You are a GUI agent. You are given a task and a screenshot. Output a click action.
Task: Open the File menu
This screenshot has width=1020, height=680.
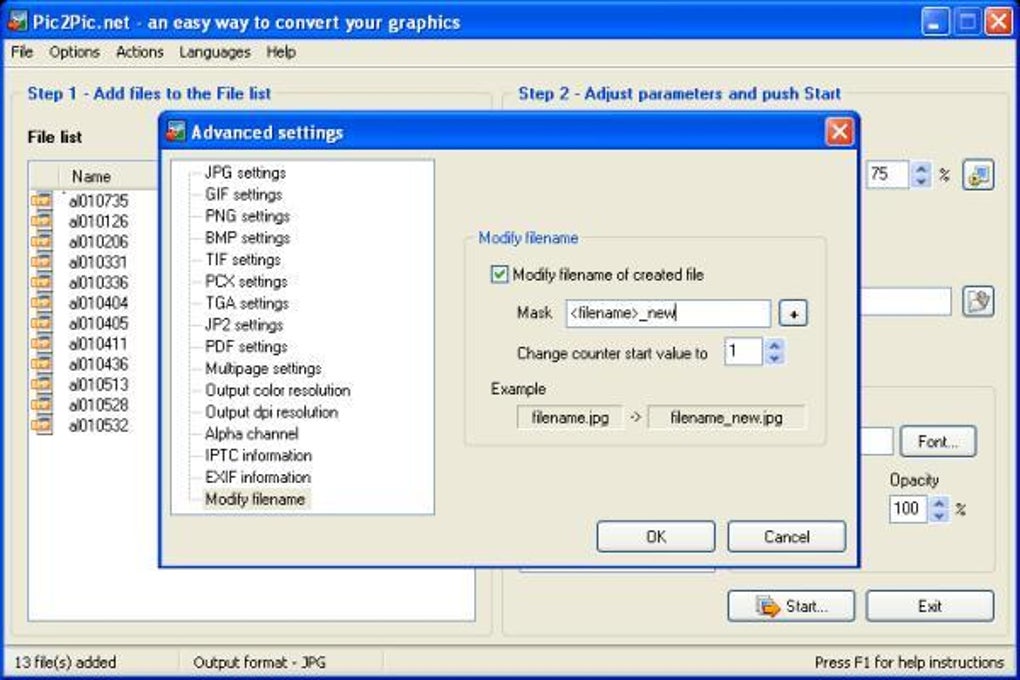click(x=21, y=52)
